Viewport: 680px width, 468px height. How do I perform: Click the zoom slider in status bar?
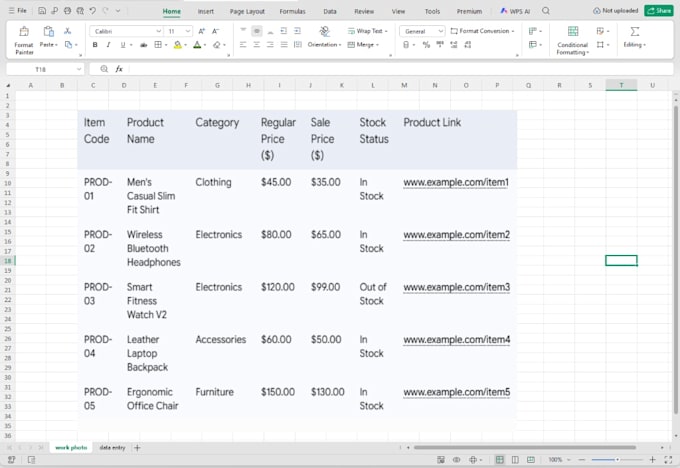pos(617,460)
